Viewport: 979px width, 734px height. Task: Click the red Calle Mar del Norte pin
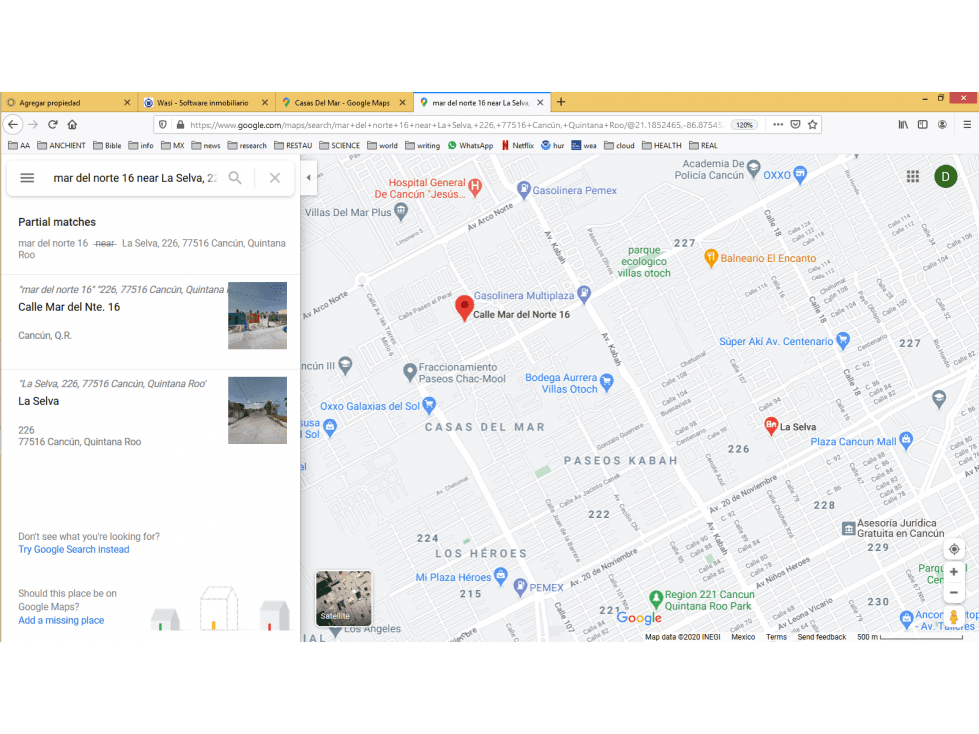pos(464,308)
